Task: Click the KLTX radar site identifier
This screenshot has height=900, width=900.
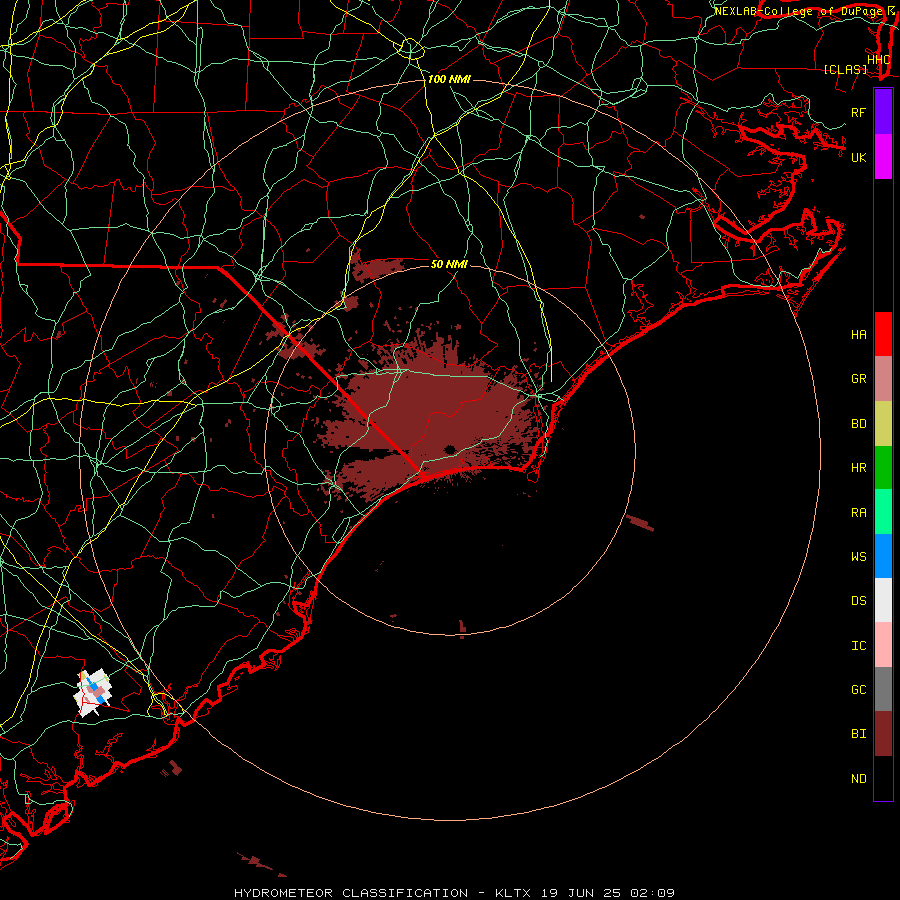Action: (x=513, y=893)
